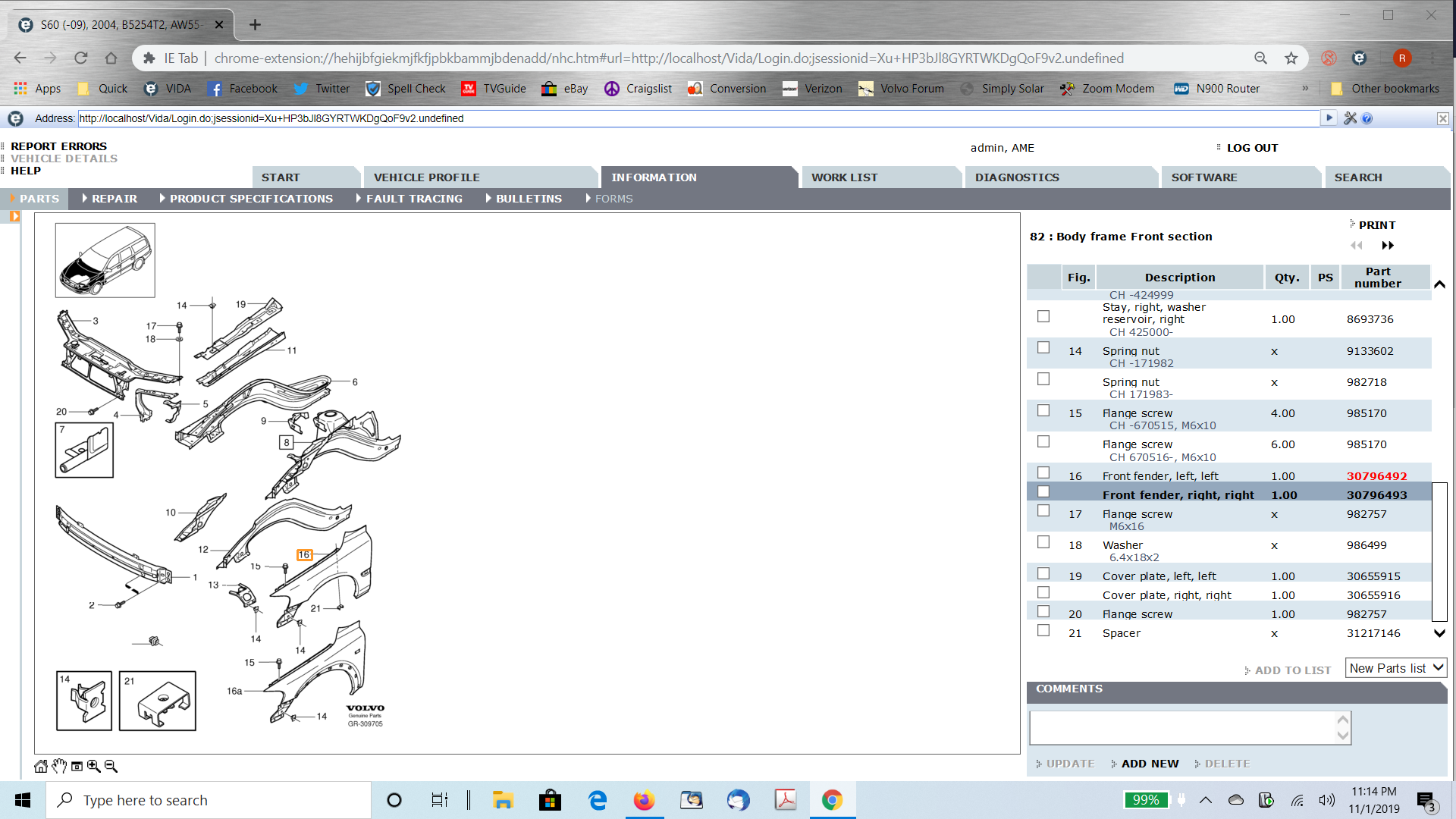Go to next parts page arrows
This screenshot has width=1456, height=819.
1388,246
